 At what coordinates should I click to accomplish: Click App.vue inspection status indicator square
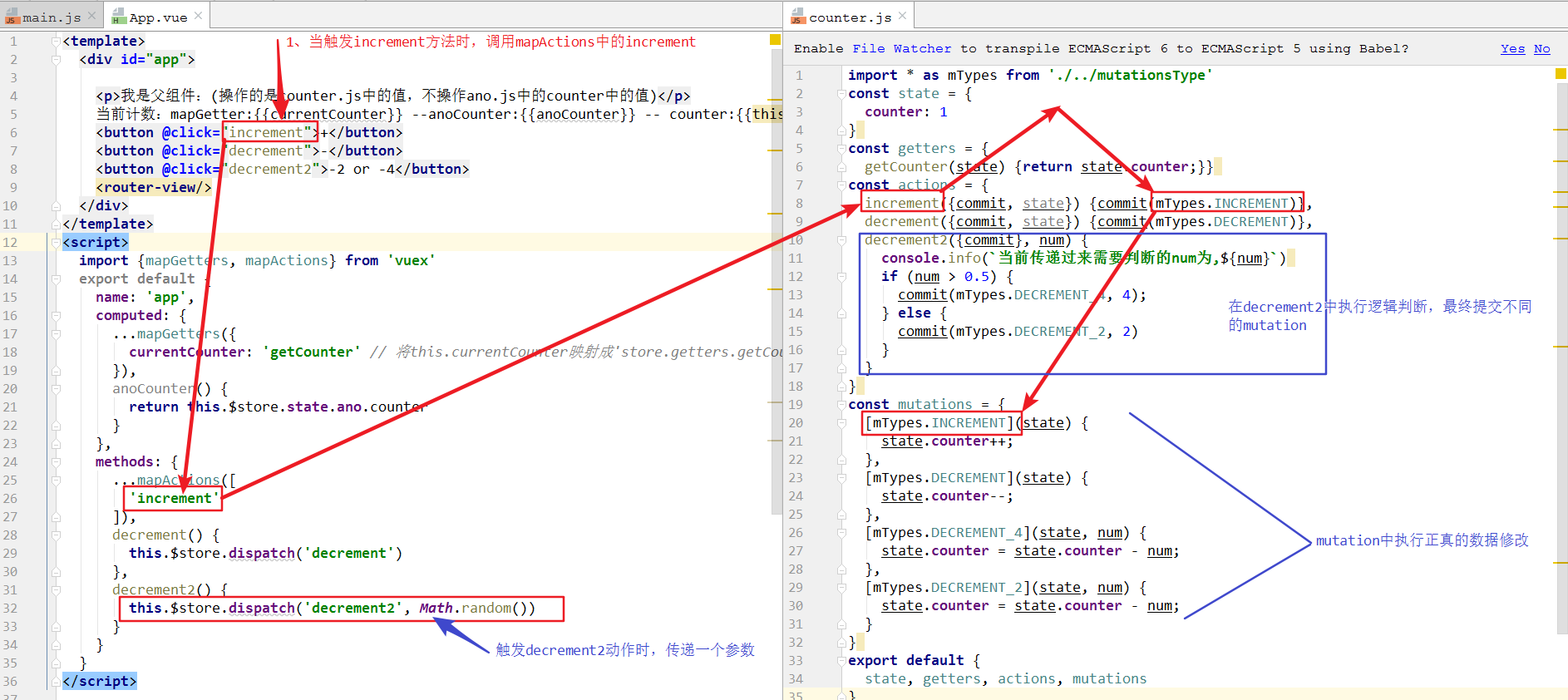click(775, 40)
